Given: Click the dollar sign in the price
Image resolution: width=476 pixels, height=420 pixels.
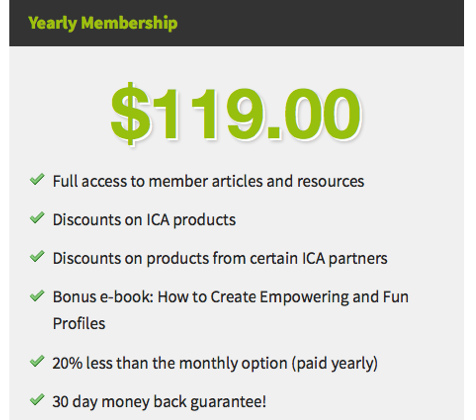Looking at the screenshot, I should (x=130, y=114).
